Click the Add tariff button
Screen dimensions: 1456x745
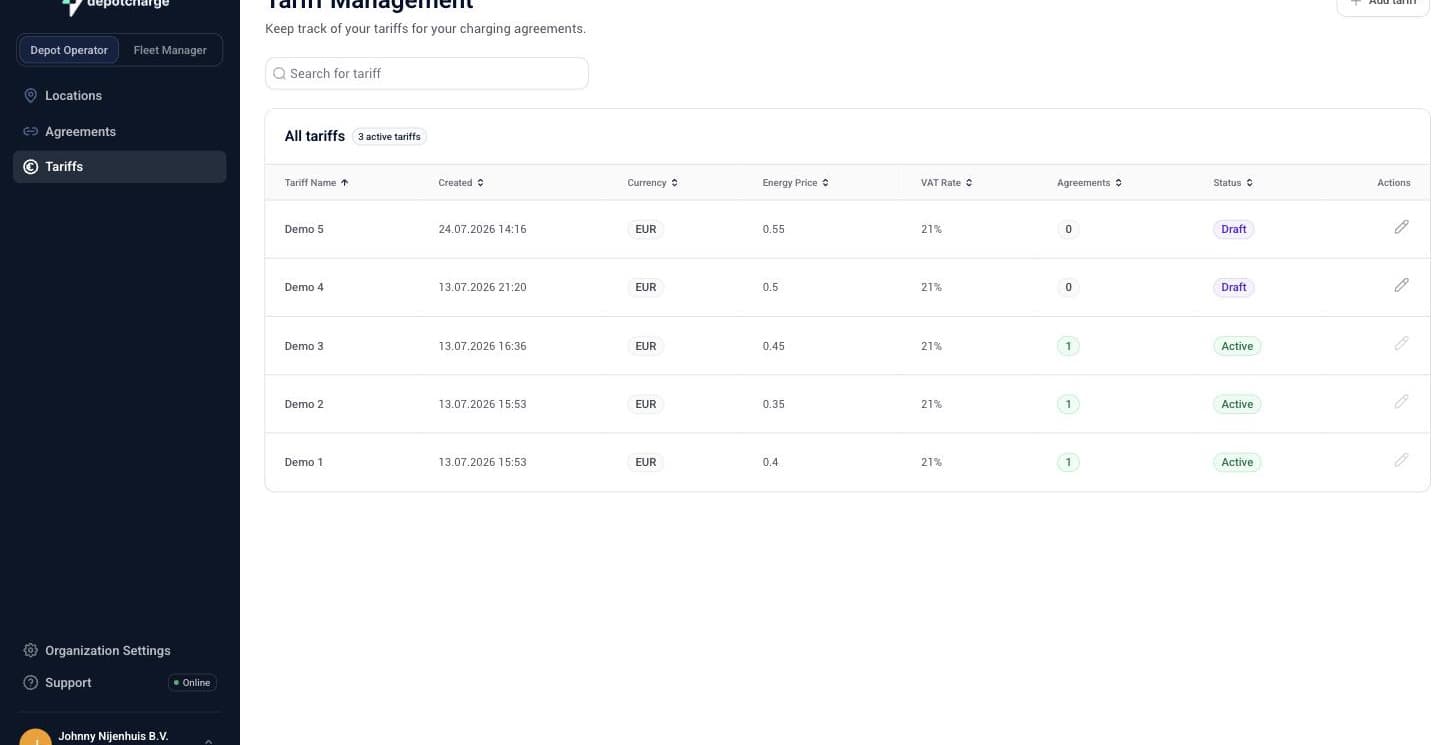(1383, 4)
